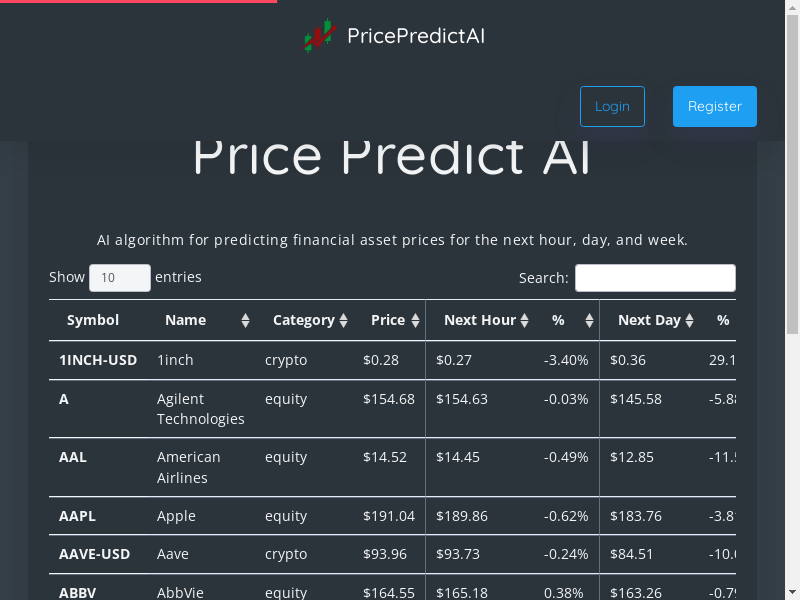Screen dimensions: 800x600
Task: Select the AAVE-USD symbol
Action: (x=95, y=554)
